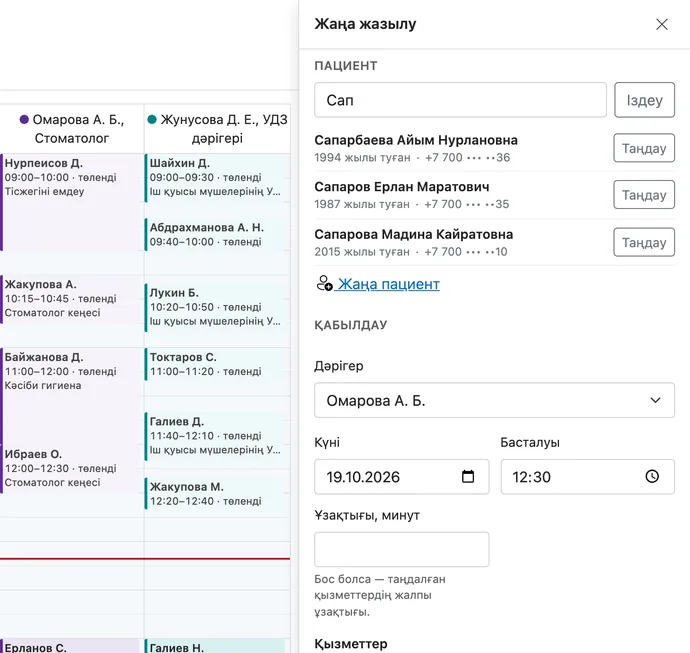Close the Жаңа жазылу panel
690x653 pixels.
tap(662, 24)
